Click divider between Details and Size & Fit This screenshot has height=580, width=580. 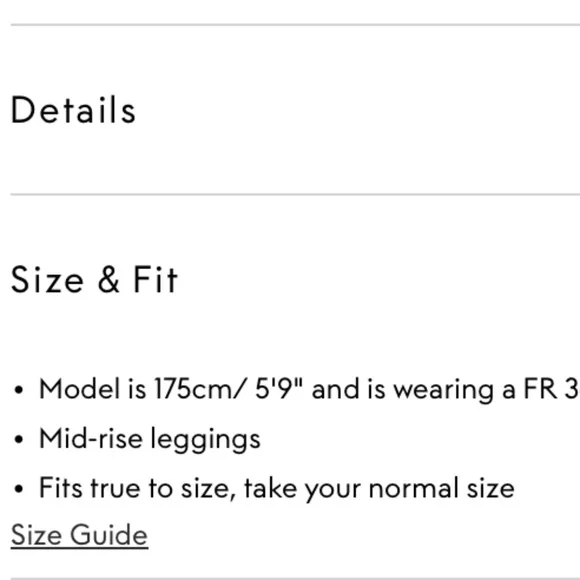(295, 194)
